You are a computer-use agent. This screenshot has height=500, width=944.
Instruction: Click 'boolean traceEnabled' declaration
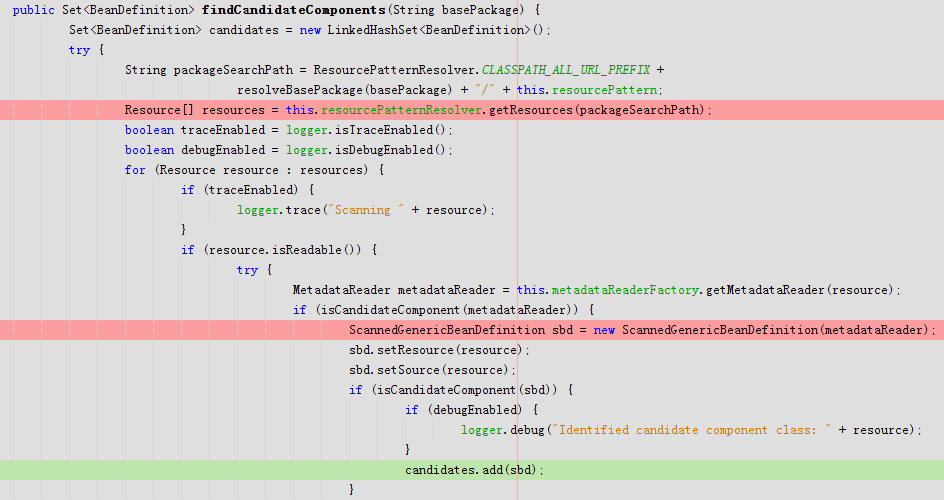(x=194, y=130)
